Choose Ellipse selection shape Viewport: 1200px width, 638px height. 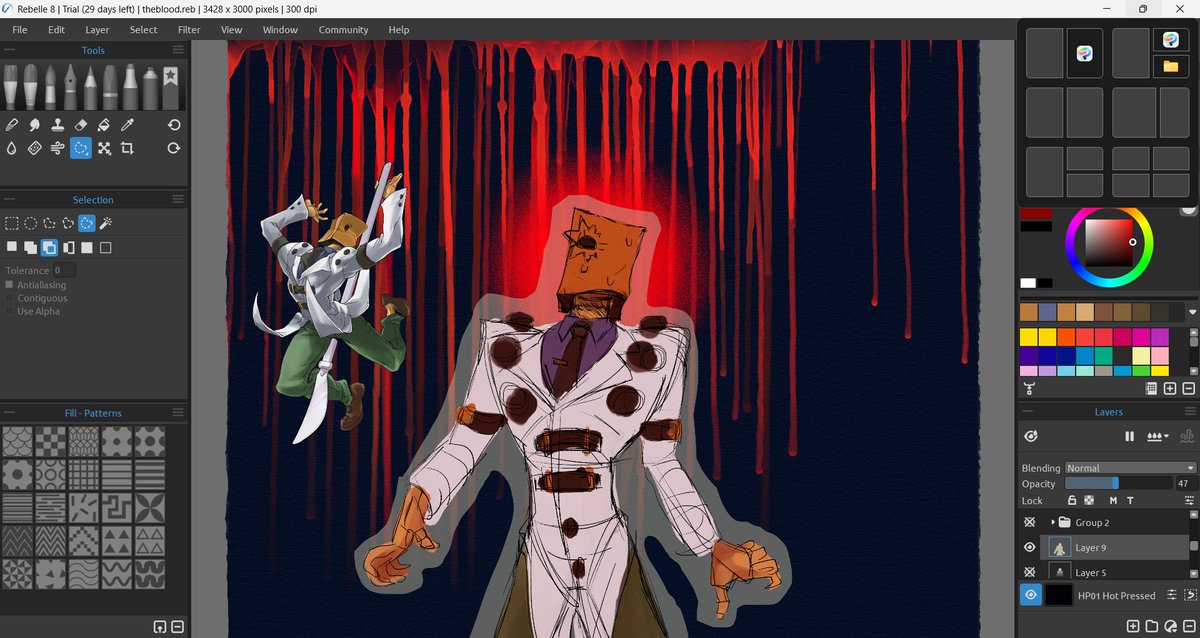(30, 223)
